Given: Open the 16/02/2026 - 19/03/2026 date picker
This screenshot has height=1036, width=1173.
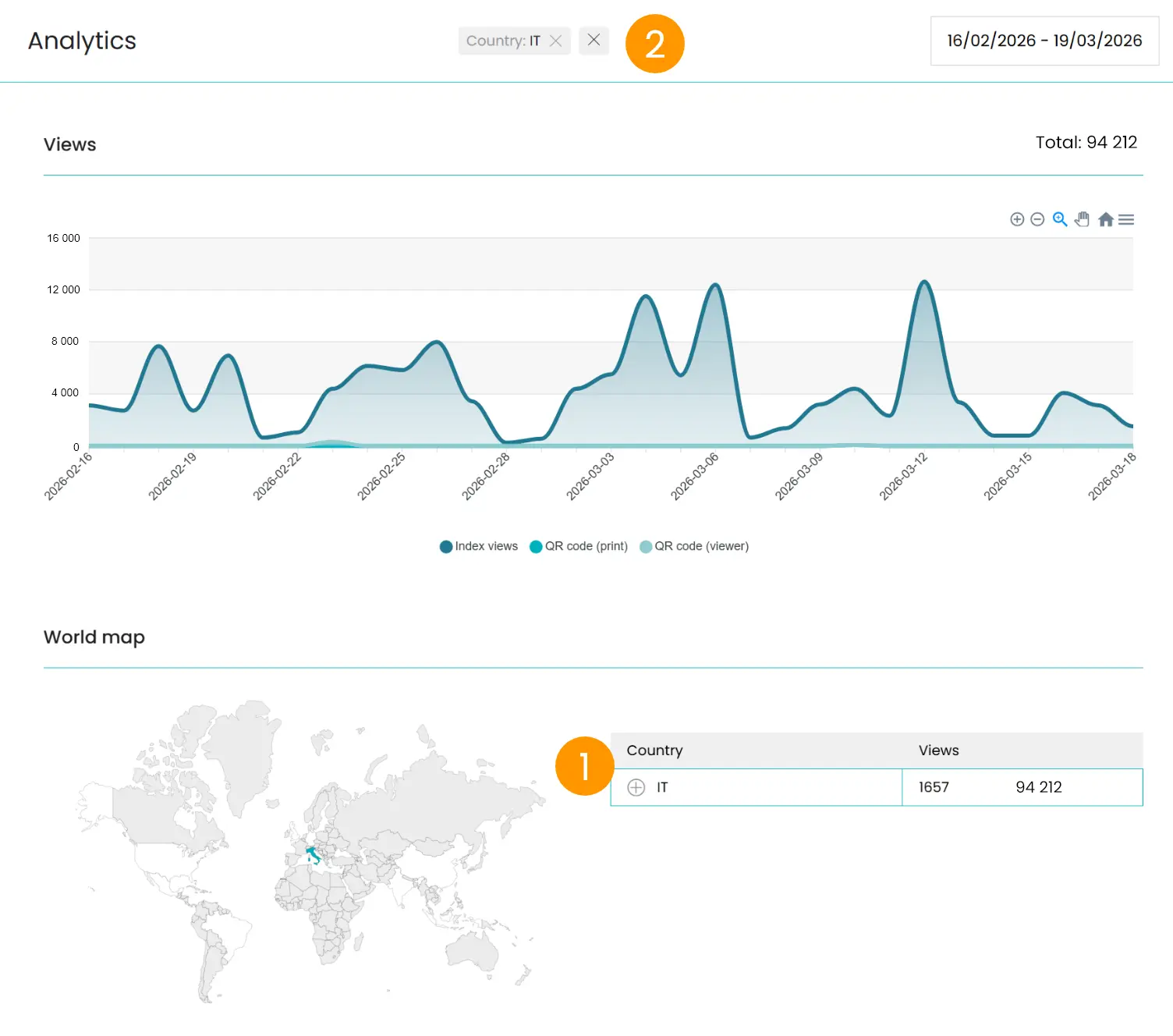Looking at the screenshot, I should click(x=1043, y=41).
